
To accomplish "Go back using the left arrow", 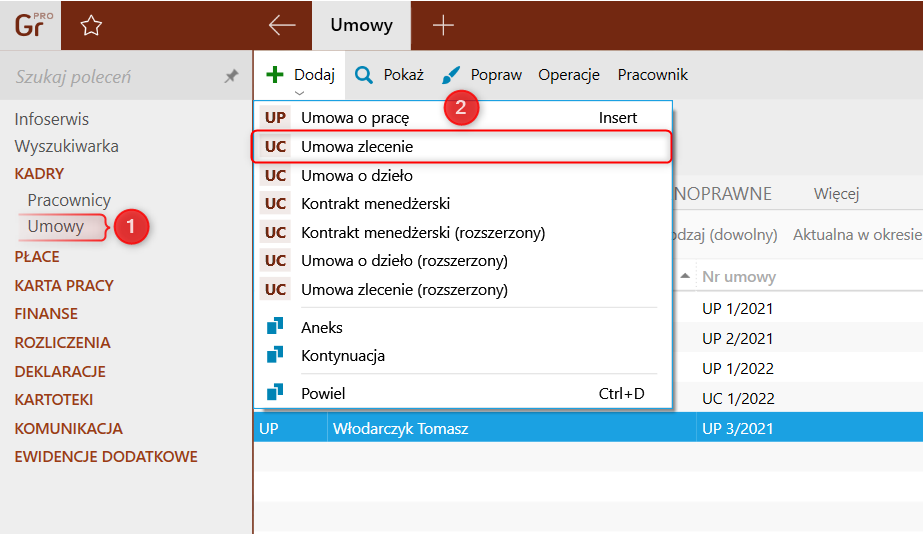I will [x=282, y=25].
